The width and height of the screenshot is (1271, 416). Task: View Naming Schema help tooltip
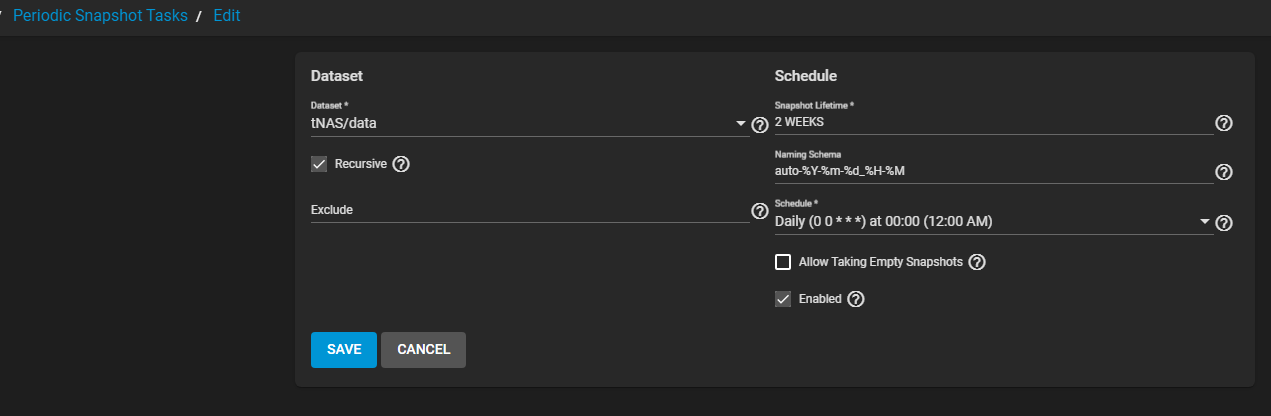pyautogui.click(x=1223, y=172)
